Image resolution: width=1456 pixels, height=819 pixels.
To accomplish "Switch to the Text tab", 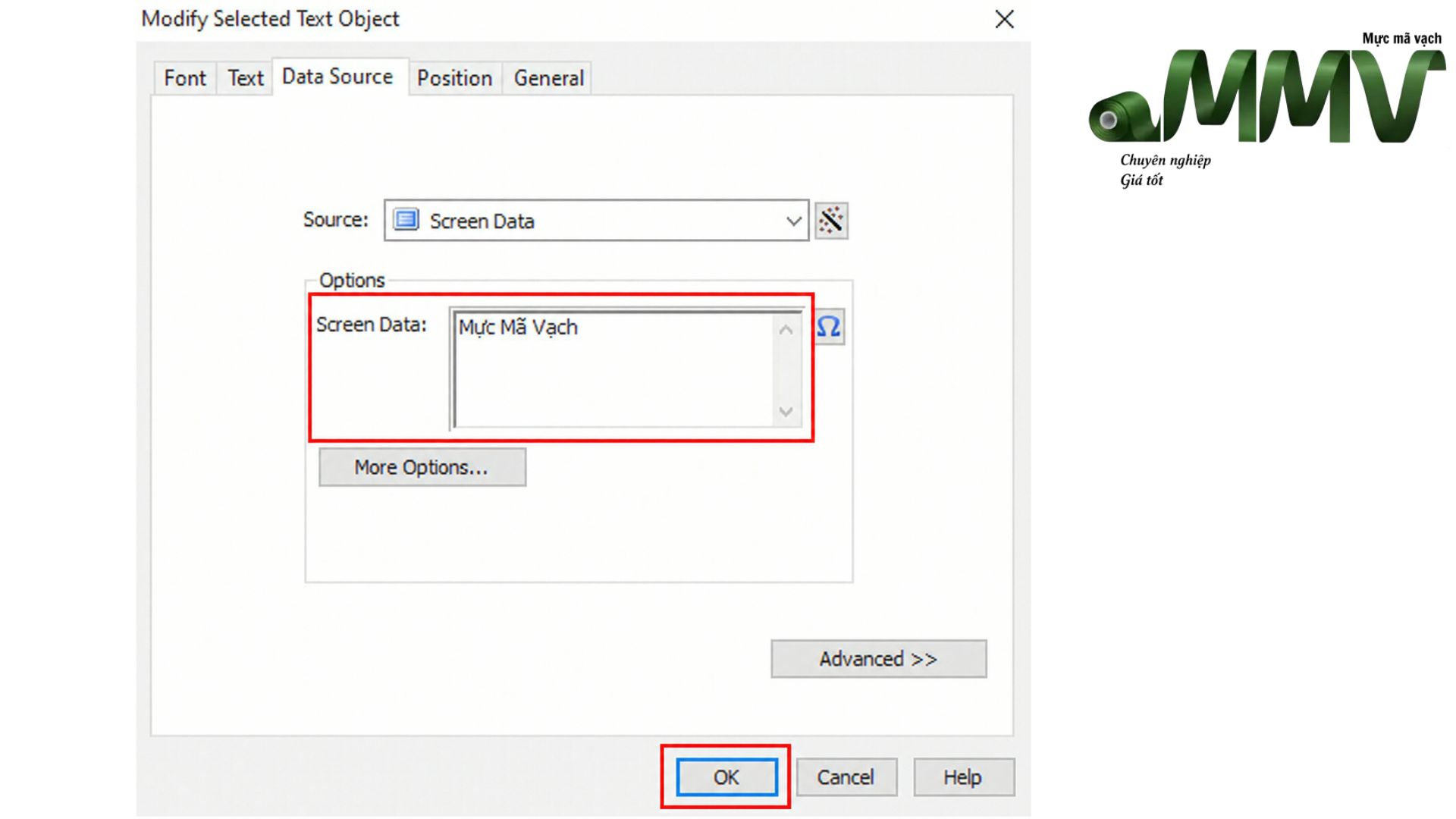I will [x=246, y=78].
